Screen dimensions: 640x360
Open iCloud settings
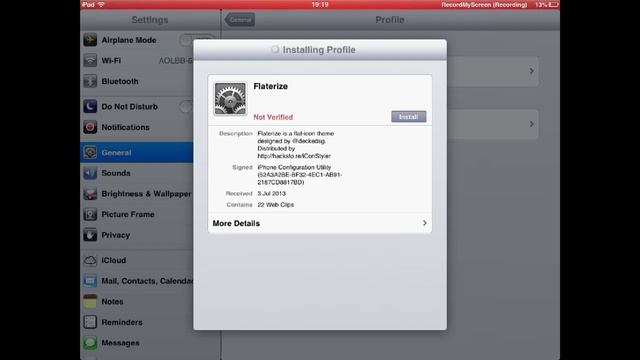point(137,260)
